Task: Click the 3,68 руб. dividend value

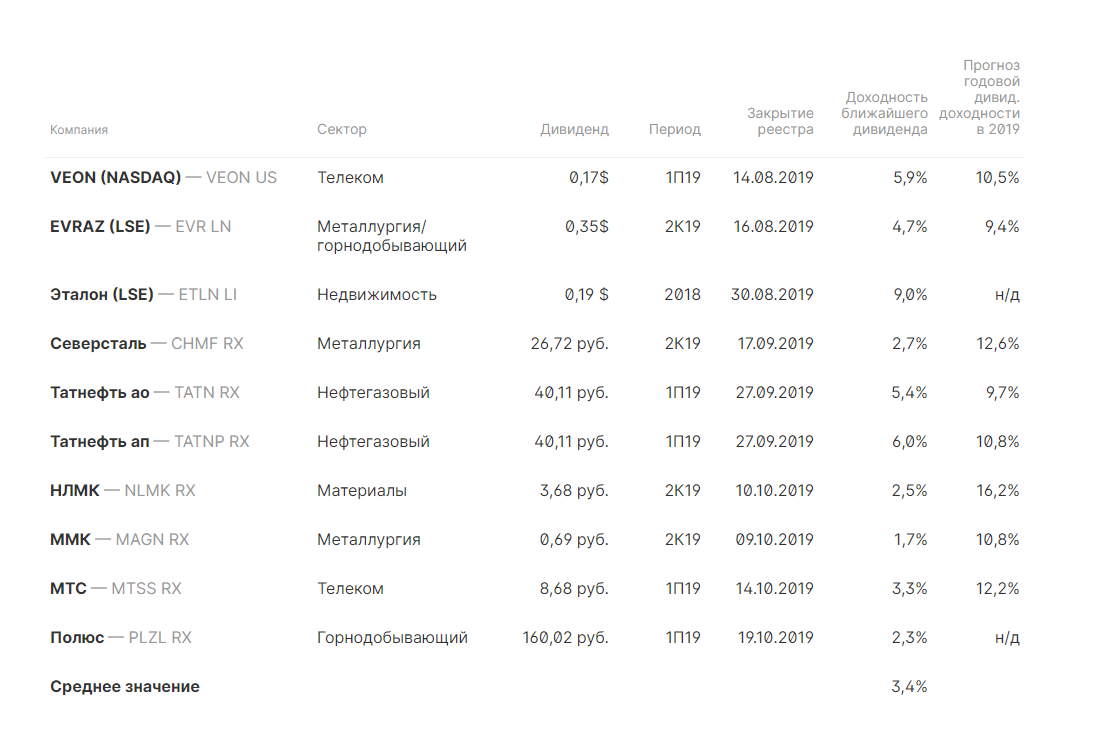Action: point(574,490)
